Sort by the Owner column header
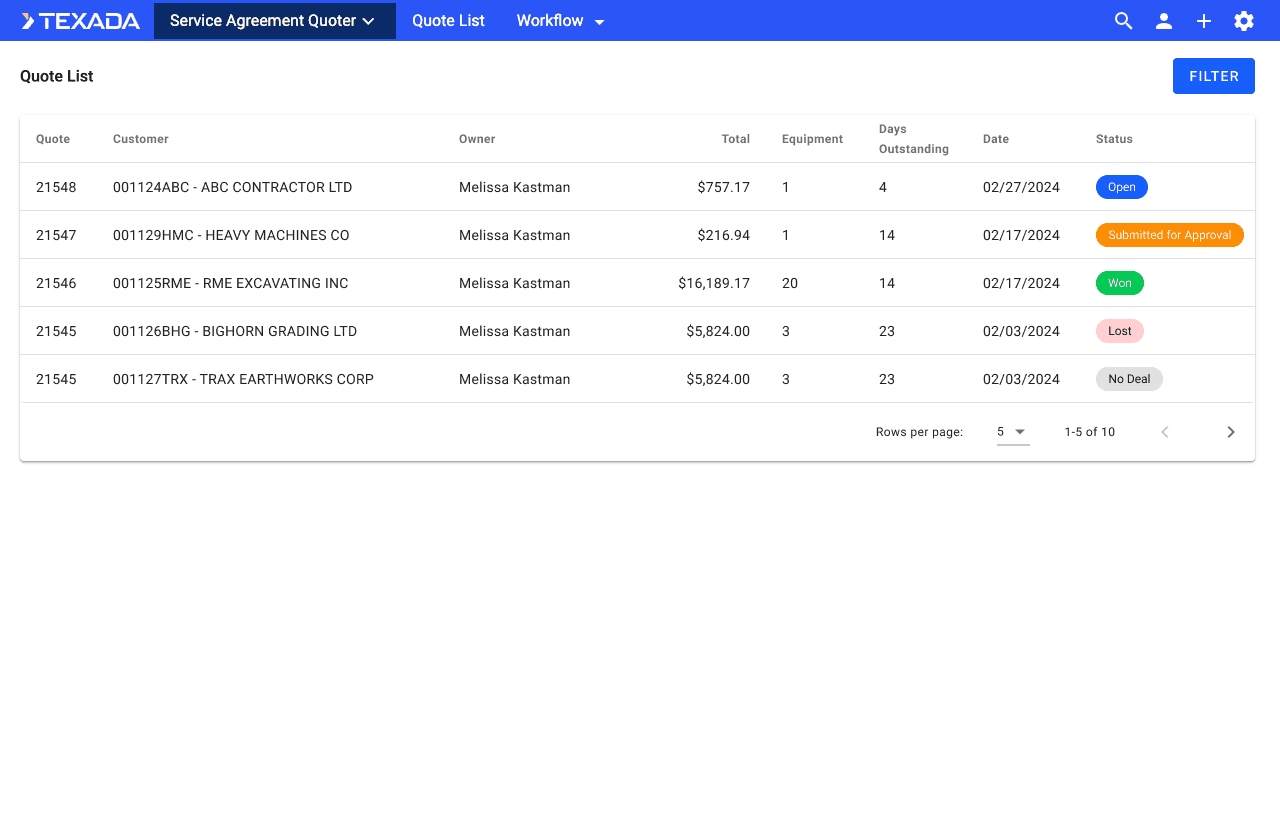This screenshot has width=1280, height=832. click(x=477, y=139)
